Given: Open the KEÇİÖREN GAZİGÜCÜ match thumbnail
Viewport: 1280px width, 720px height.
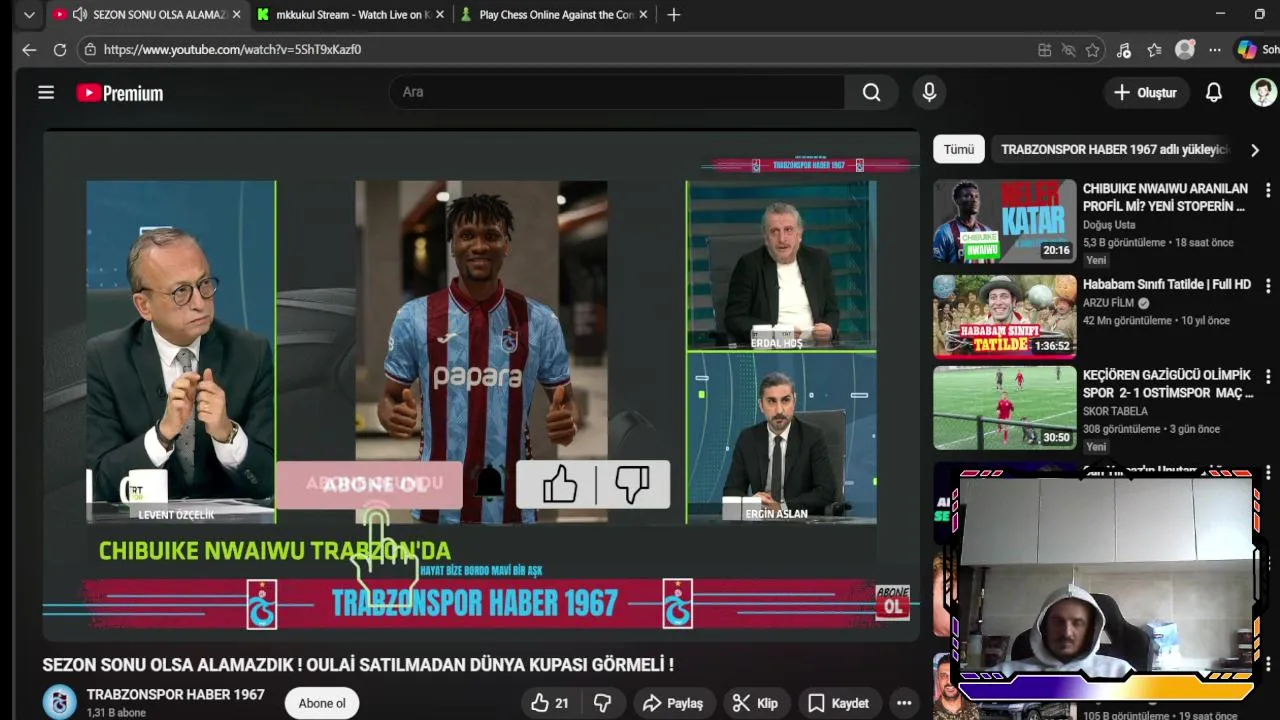Looking at the screenshot, I should point(1005,408).
